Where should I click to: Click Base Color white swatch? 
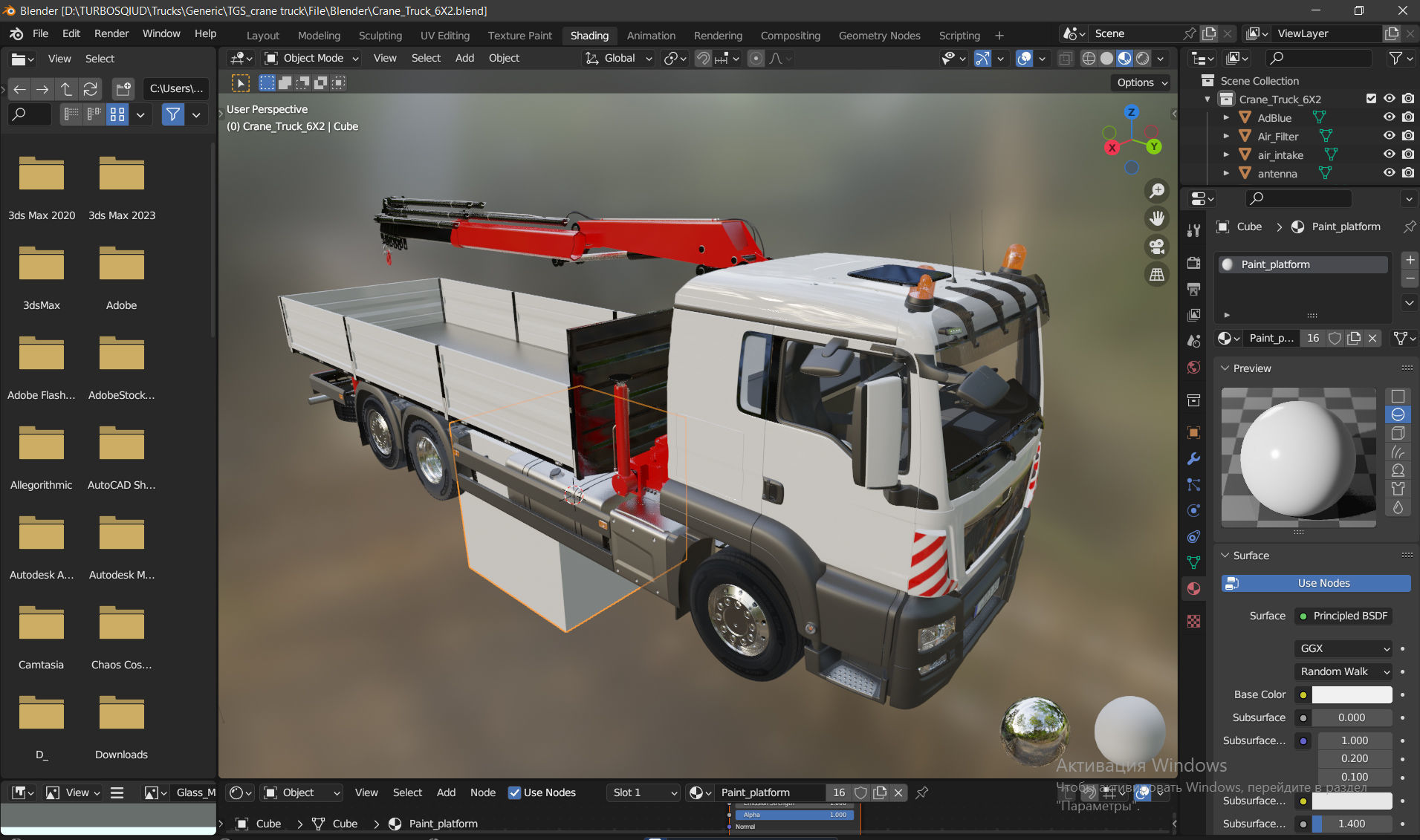1352,694
